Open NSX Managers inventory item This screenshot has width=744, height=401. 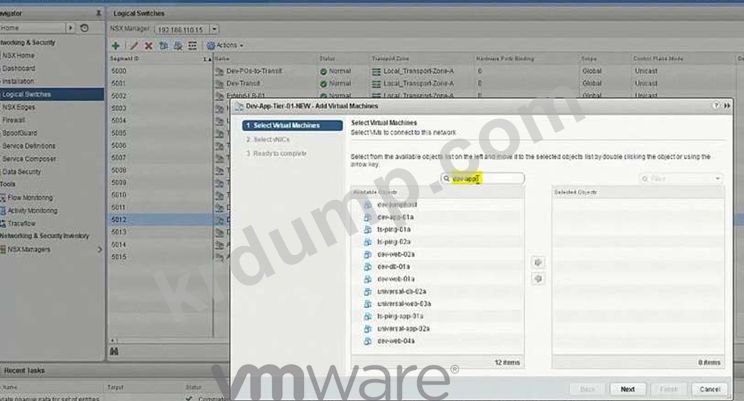coord(28,249)
